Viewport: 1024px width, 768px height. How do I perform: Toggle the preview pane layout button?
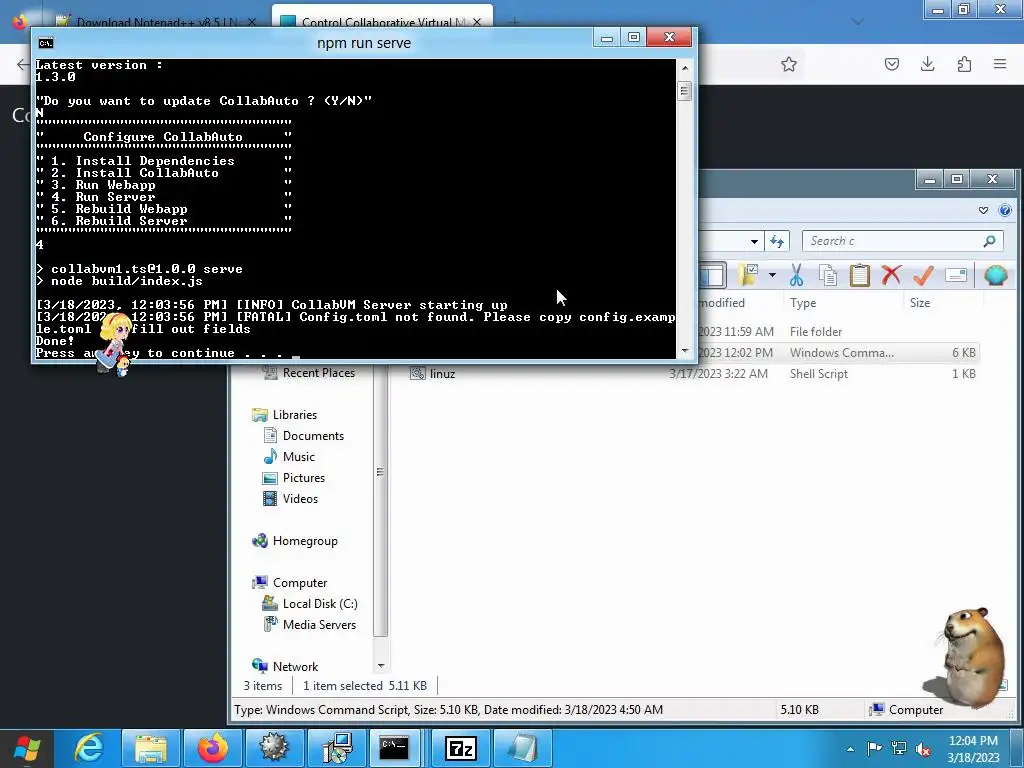click(712, 275)
